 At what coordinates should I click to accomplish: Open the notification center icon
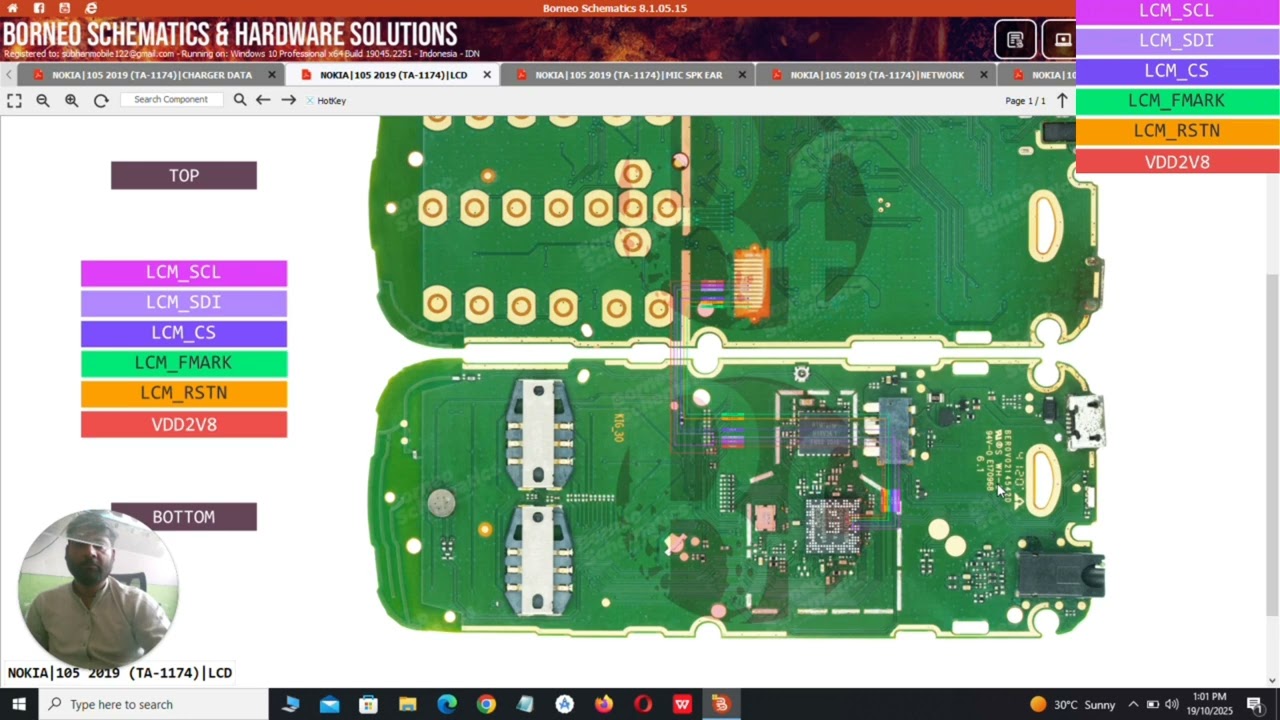pyautogui.click(x=1255, y=704)
